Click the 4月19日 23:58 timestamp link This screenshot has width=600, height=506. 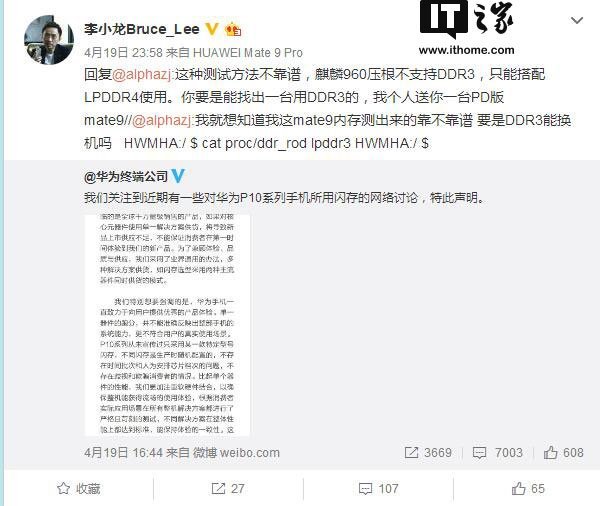tap(124, 52)
